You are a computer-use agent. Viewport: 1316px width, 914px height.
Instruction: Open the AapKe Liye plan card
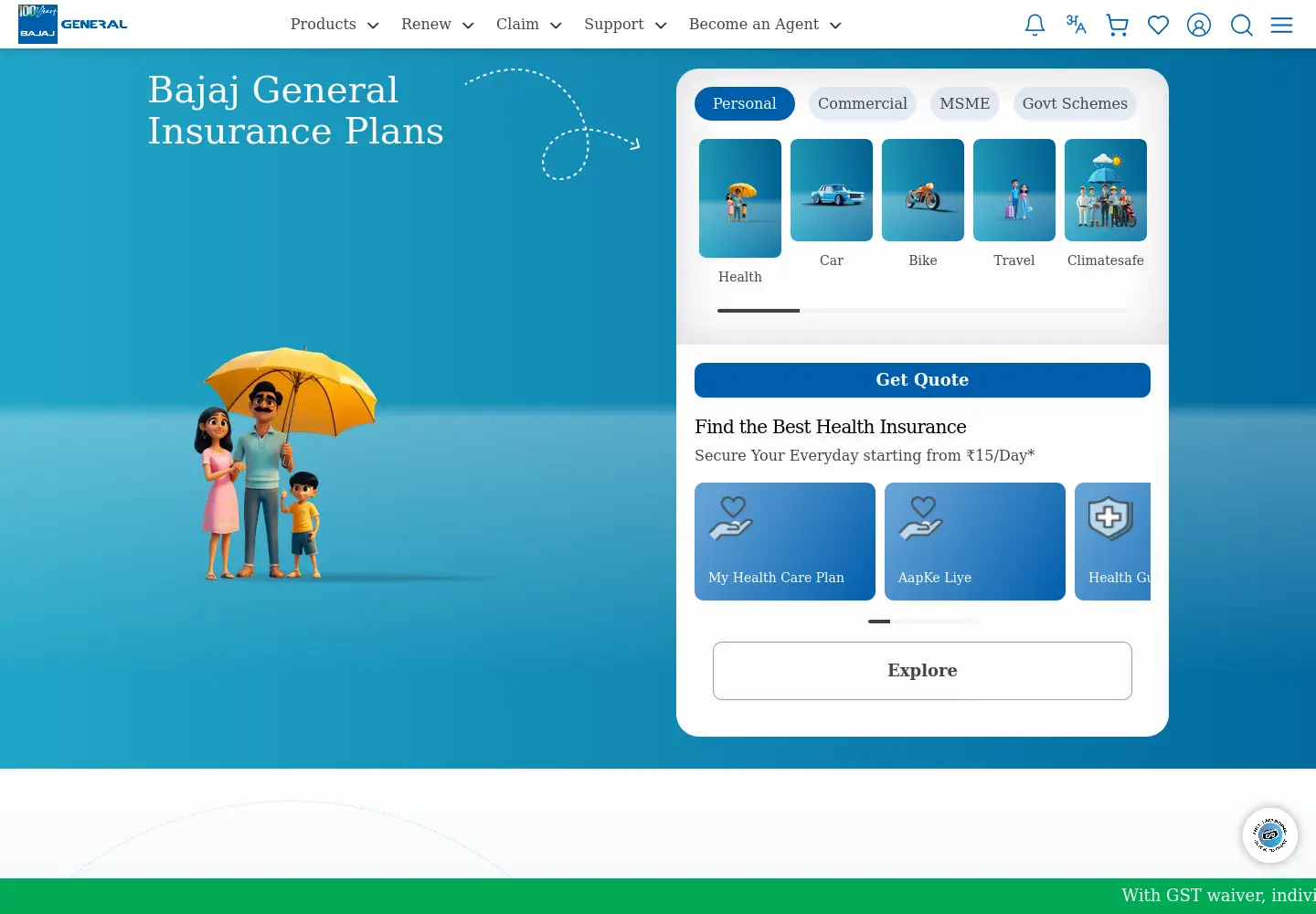pos(975,541)
